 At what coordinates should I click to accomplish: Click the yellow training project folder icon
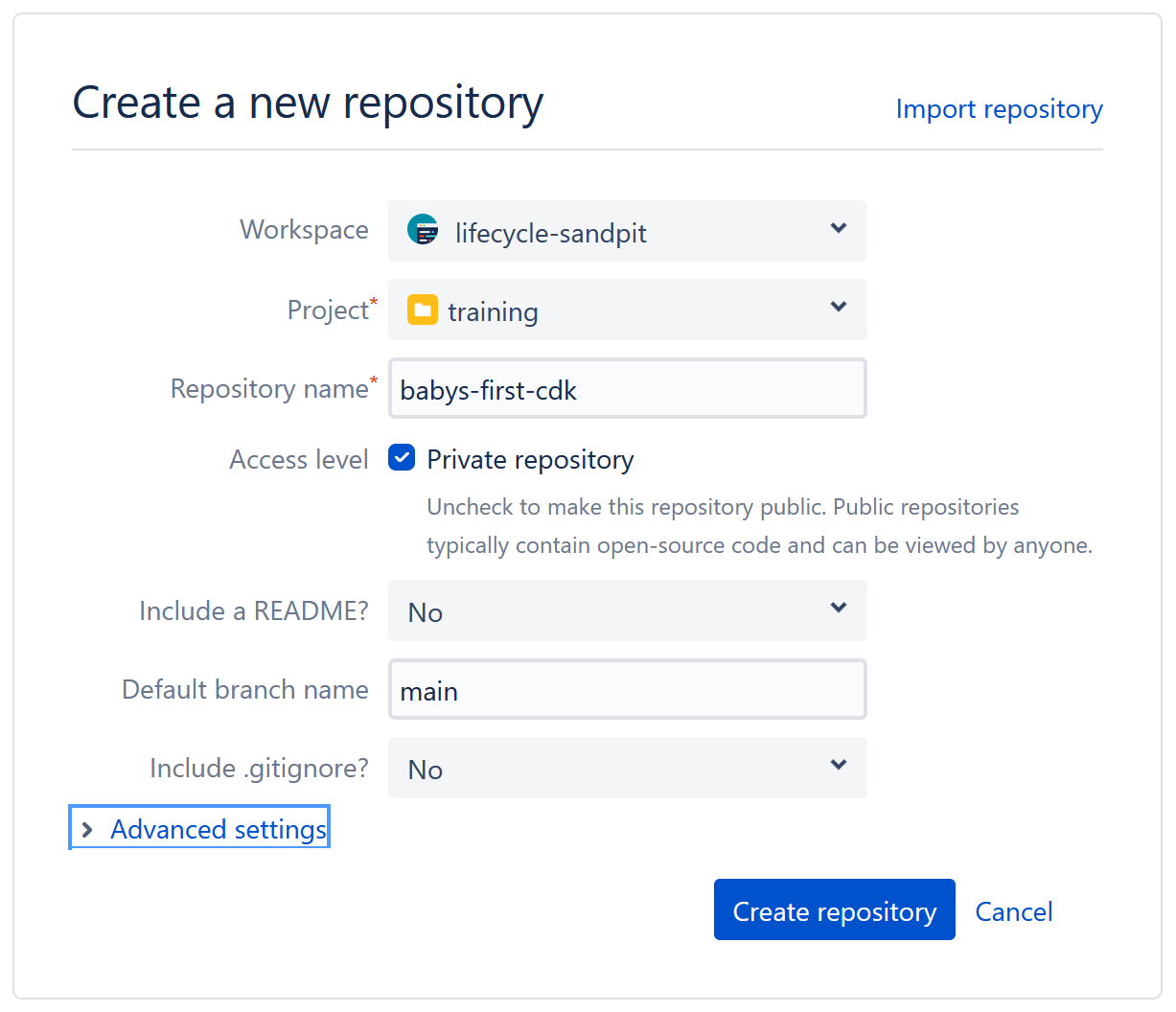pos(423,309)
